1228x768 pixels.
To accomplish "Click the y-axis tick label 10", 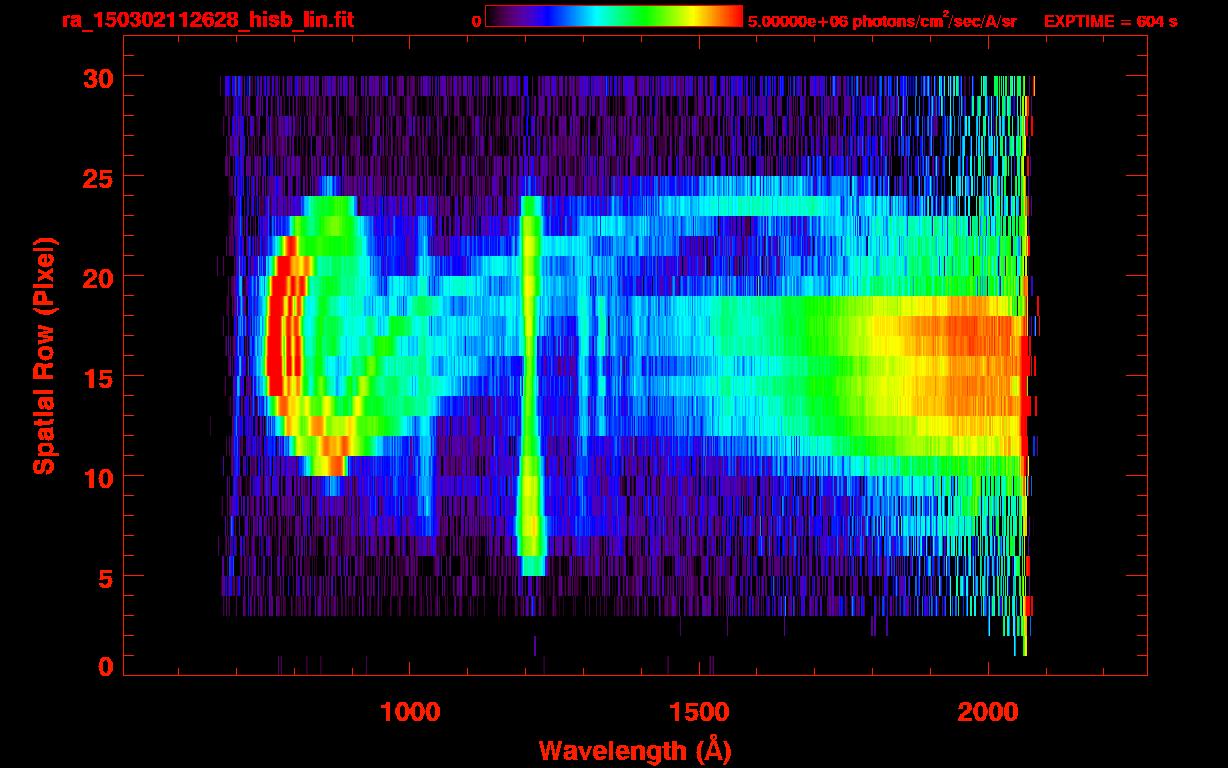I will point(97,477).
